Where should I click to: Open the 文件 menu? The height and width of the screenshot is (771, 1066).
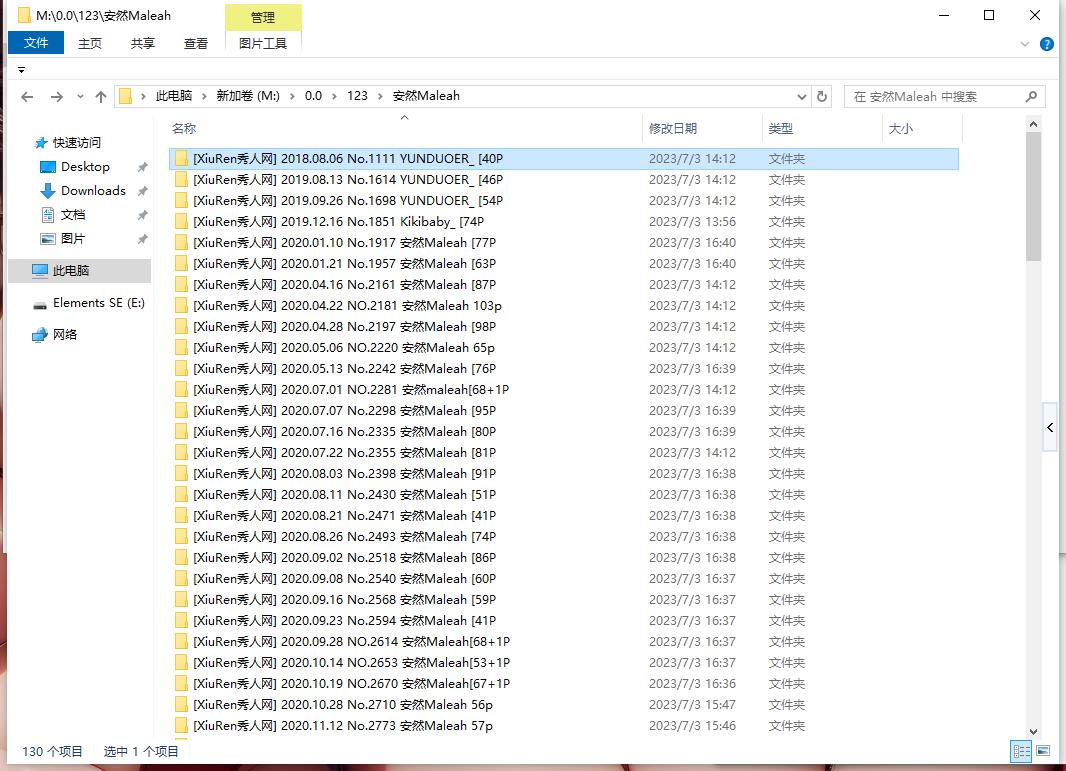(36, 43)
